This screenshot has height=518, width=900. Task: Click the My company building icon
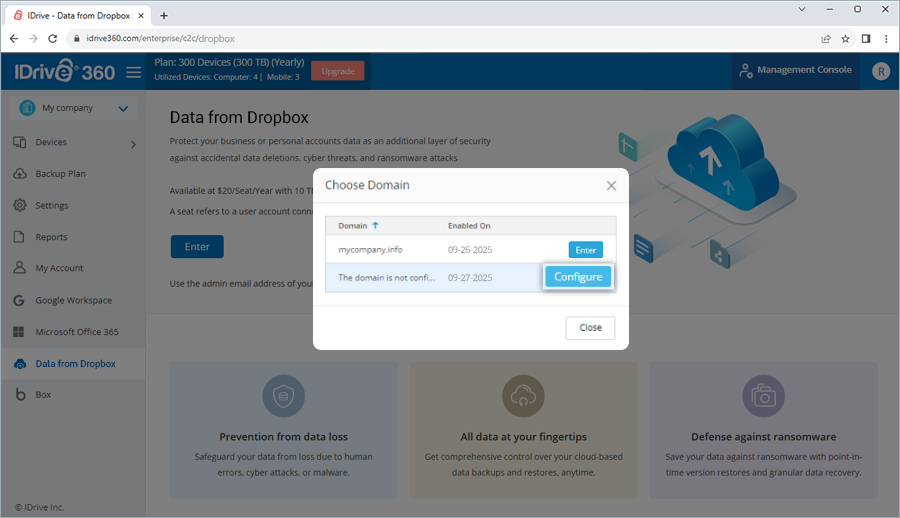point(27,108)
